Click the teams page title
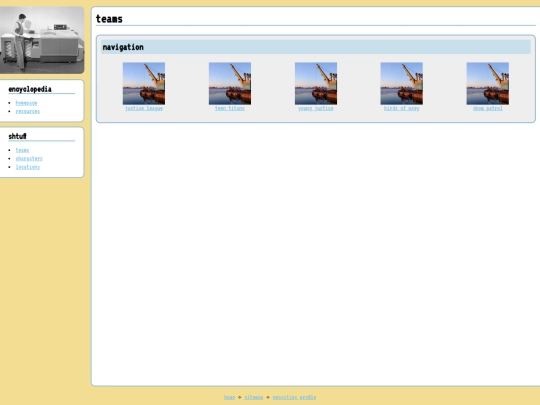Viewport: 540px width, 405px height. coord(109,19)
